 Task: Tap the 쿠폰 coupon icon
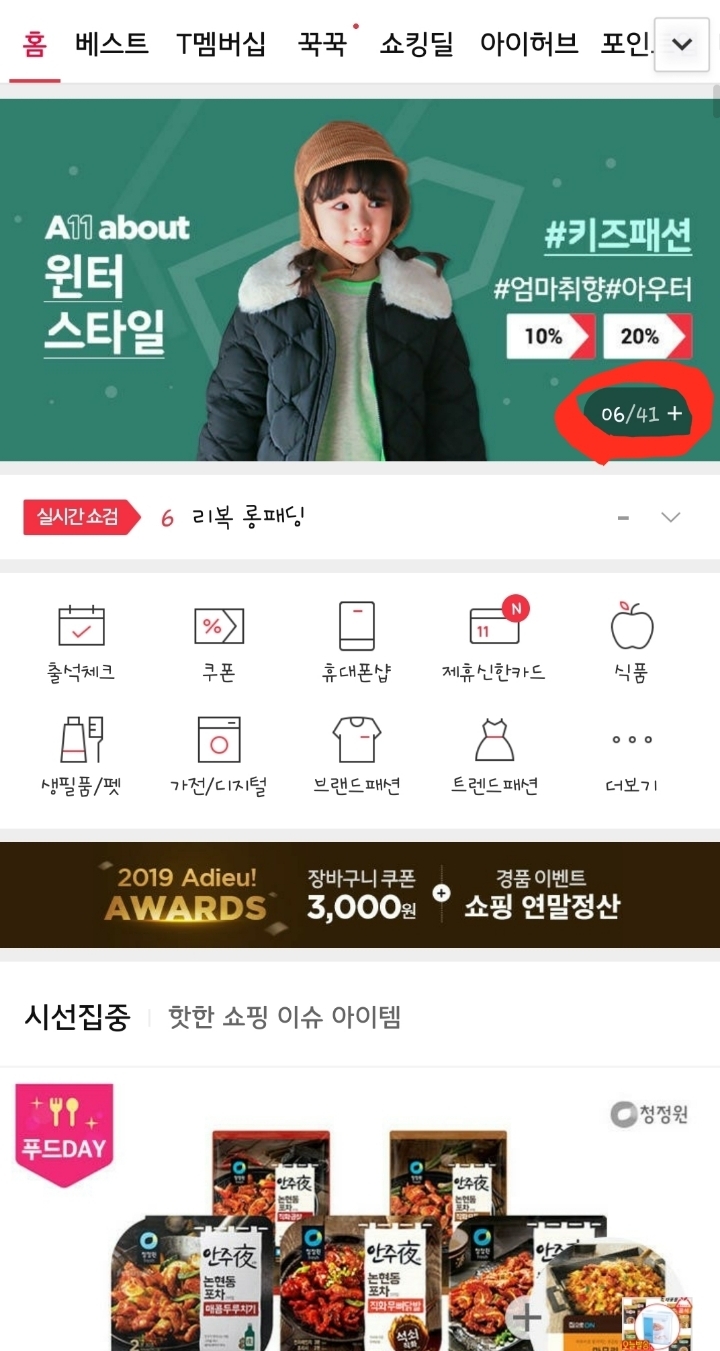click(x=219, y=626)
